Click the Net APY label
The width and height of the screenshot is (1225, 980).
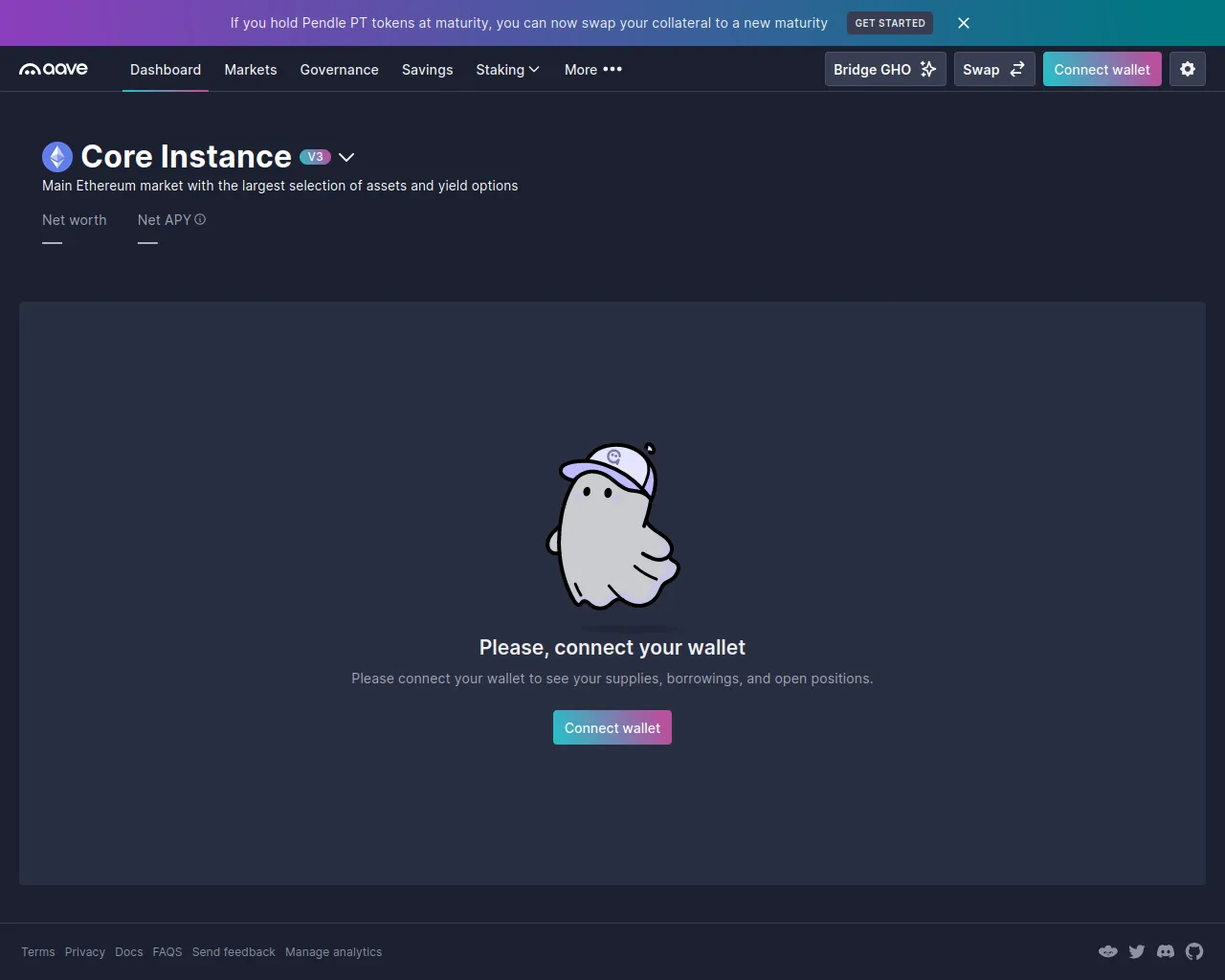164,220
